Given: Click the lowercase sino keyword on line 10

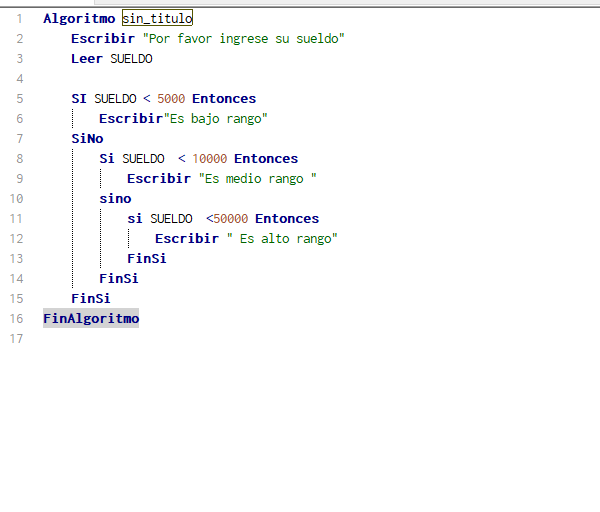Looking at the screenshot, I should point(115,198).
